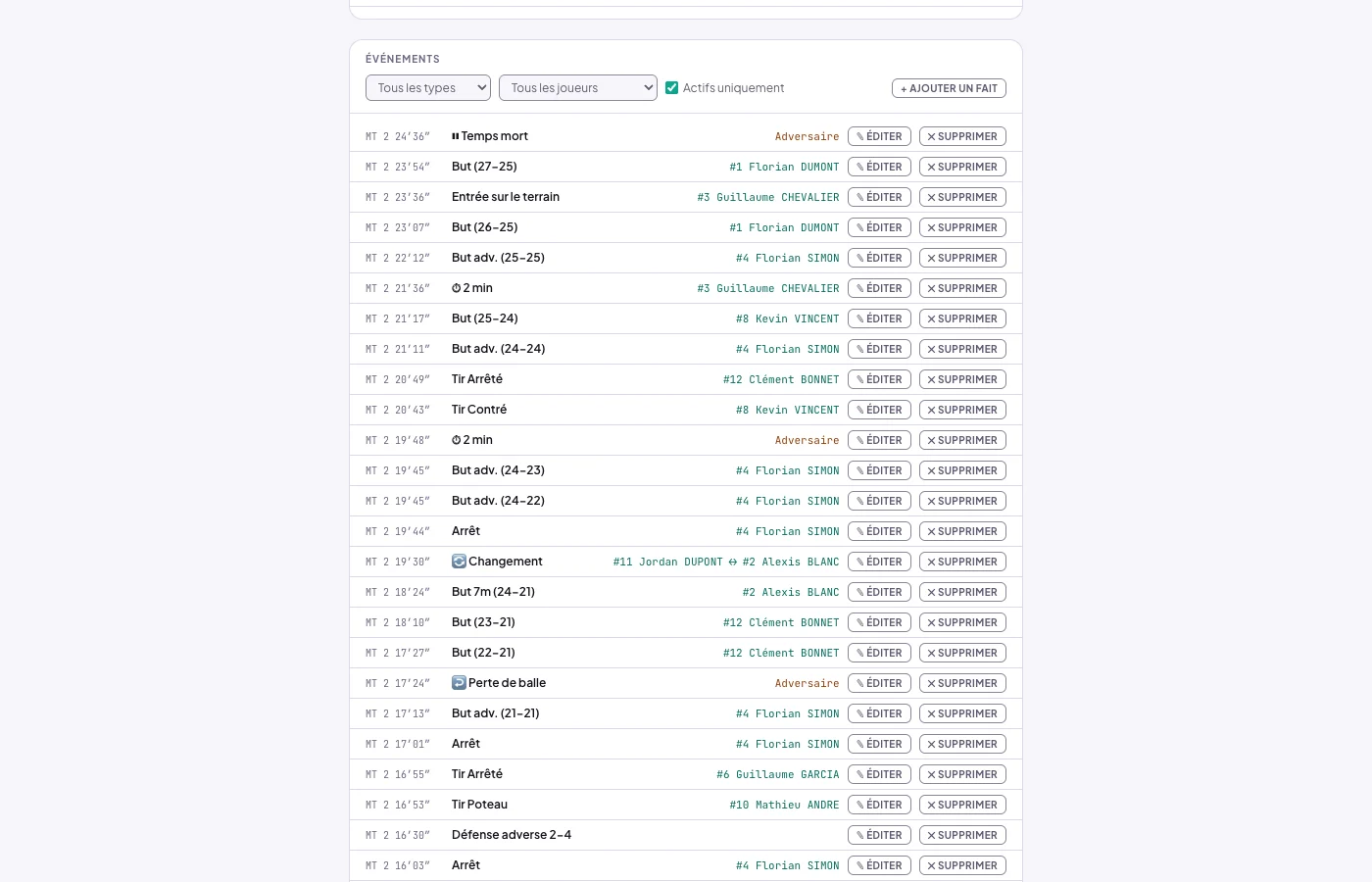This screenshot has width=1372, height=882.
Task: Click the MT 2 16'53 timestamp
Action: (398, 805)
